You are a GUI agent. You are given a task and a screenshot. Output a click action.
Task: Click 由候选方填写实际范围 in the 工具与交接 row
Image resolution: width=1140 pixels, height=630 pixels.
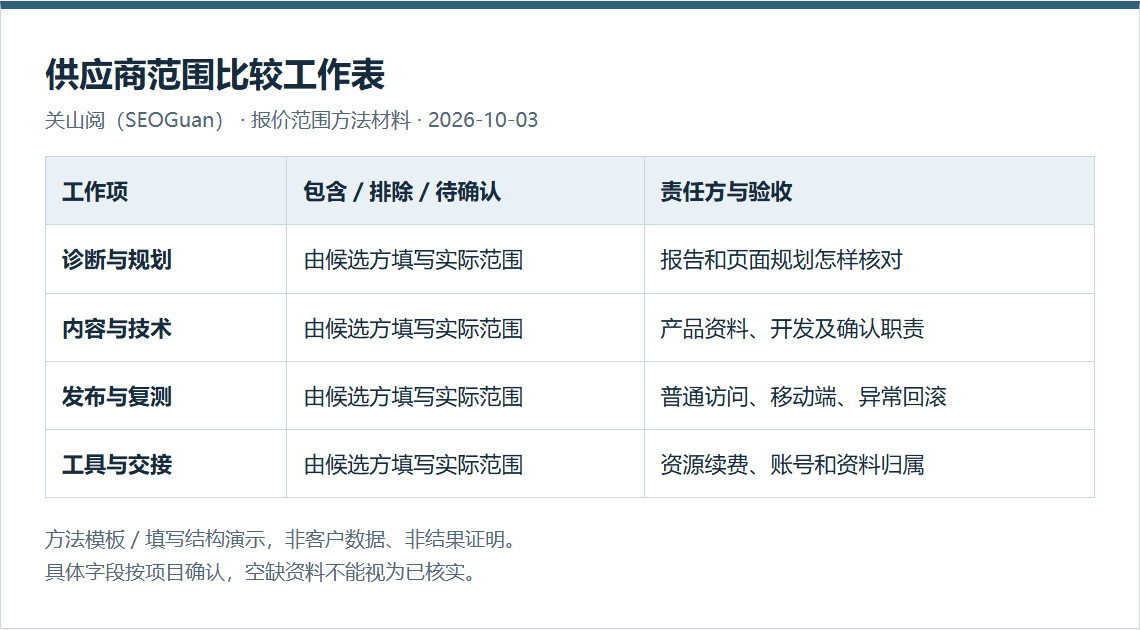tap(413, 464)
